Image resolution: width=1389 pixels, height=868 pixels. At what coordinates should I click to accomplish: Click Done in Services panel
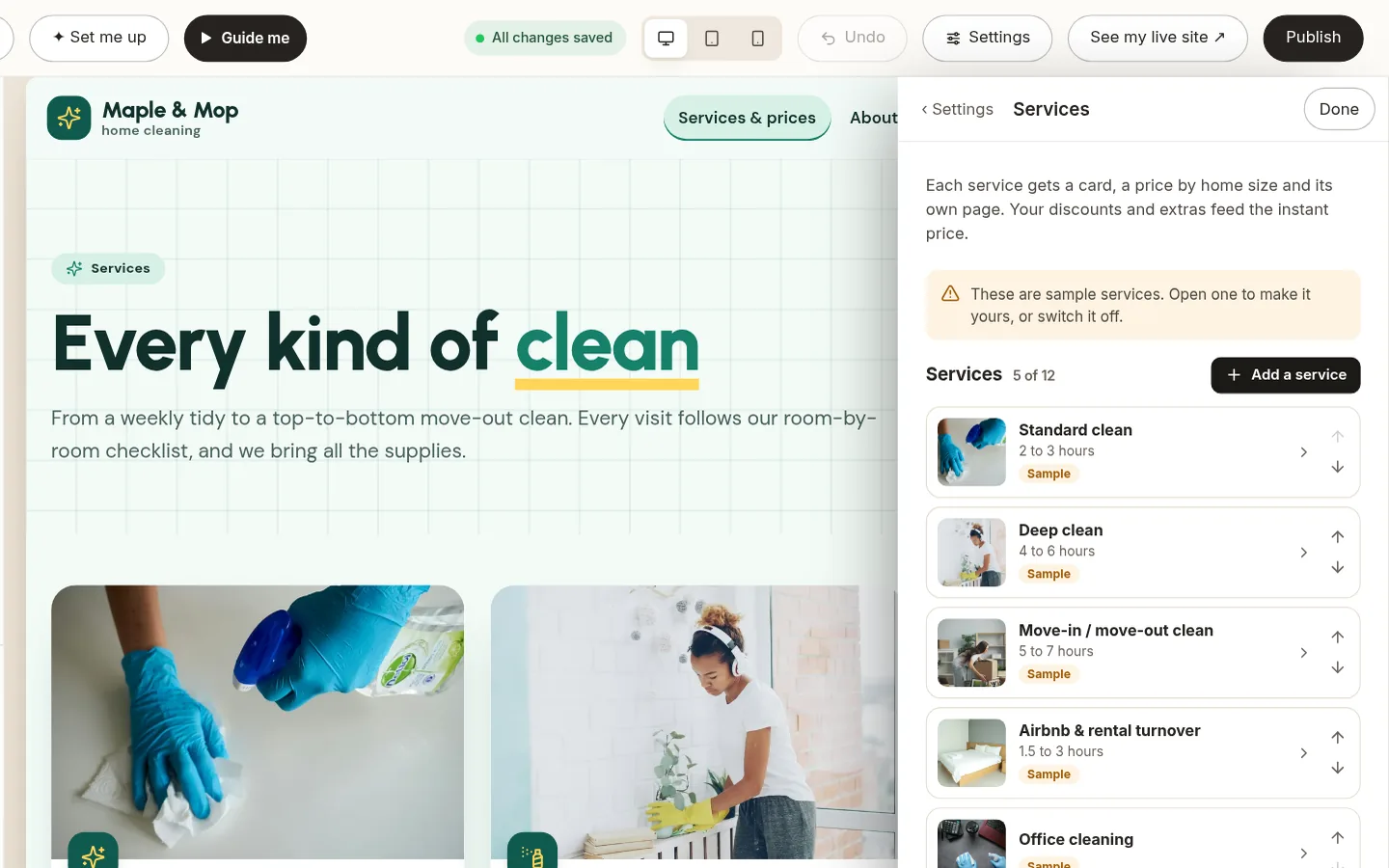1339,109
